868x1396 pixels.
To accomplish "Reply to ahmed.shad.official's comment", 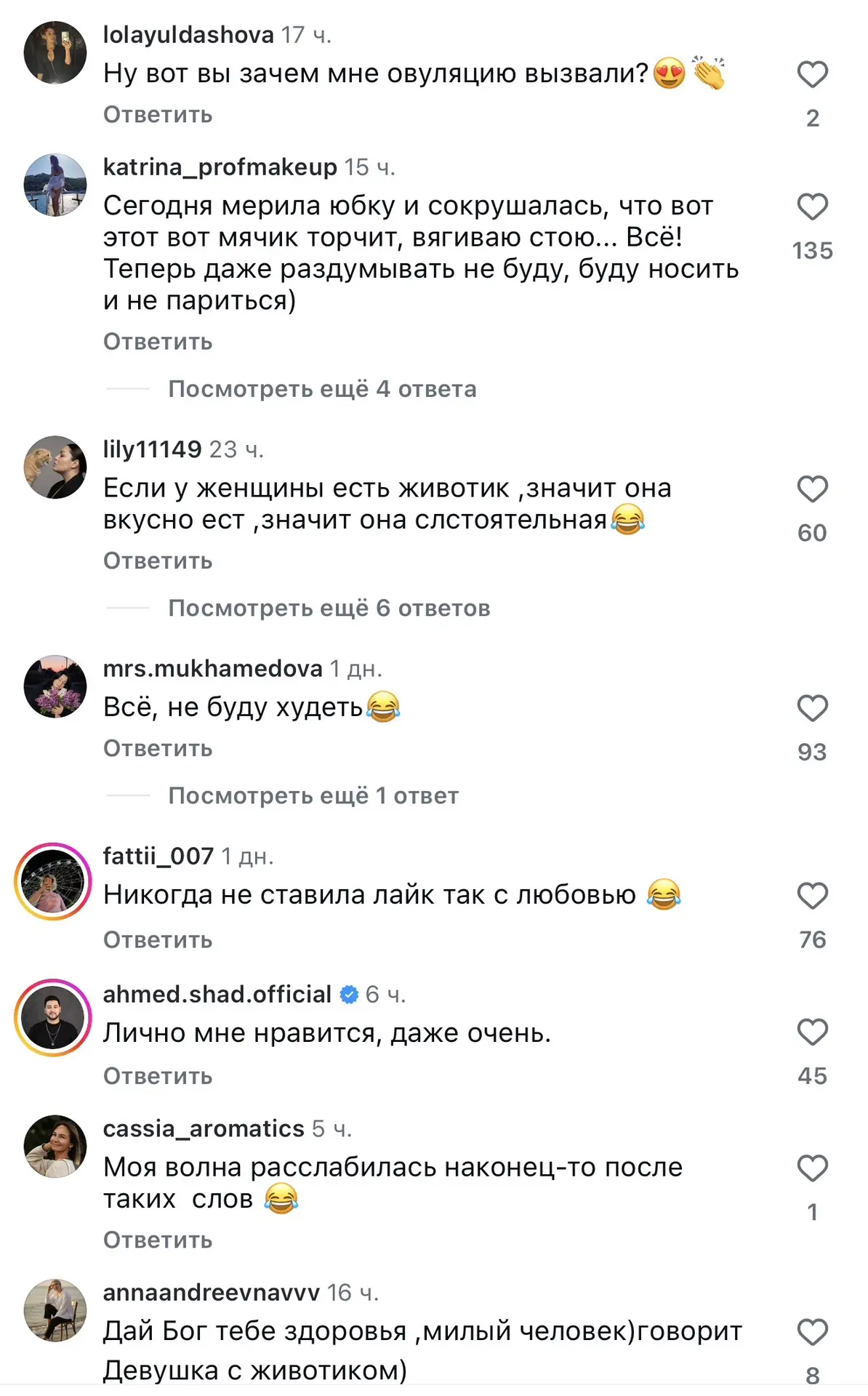I will (158, 1076).
